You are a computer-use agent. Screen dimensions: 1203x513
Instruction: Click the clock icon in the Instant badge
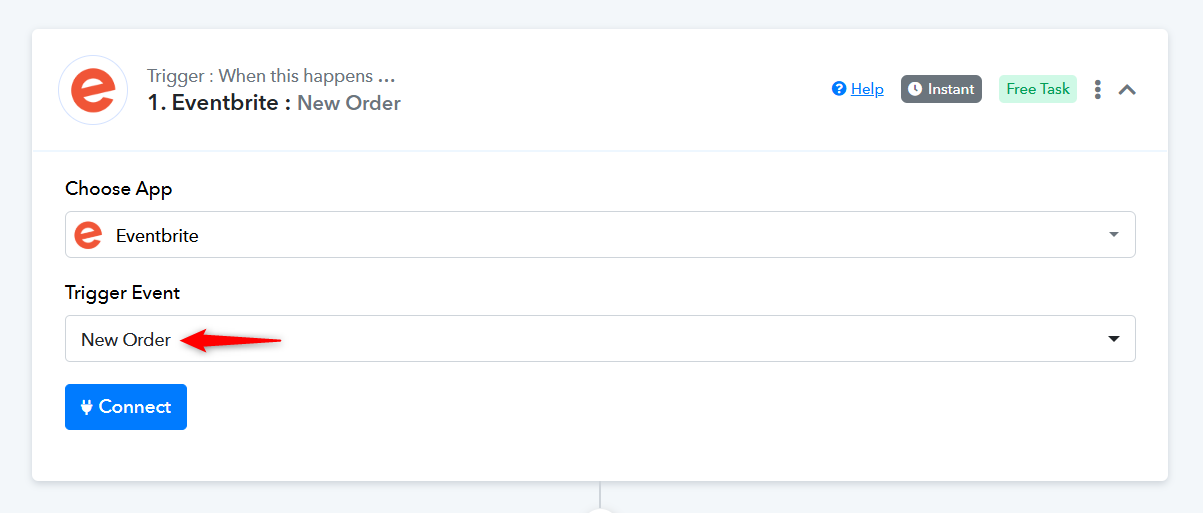coord(914,89)
